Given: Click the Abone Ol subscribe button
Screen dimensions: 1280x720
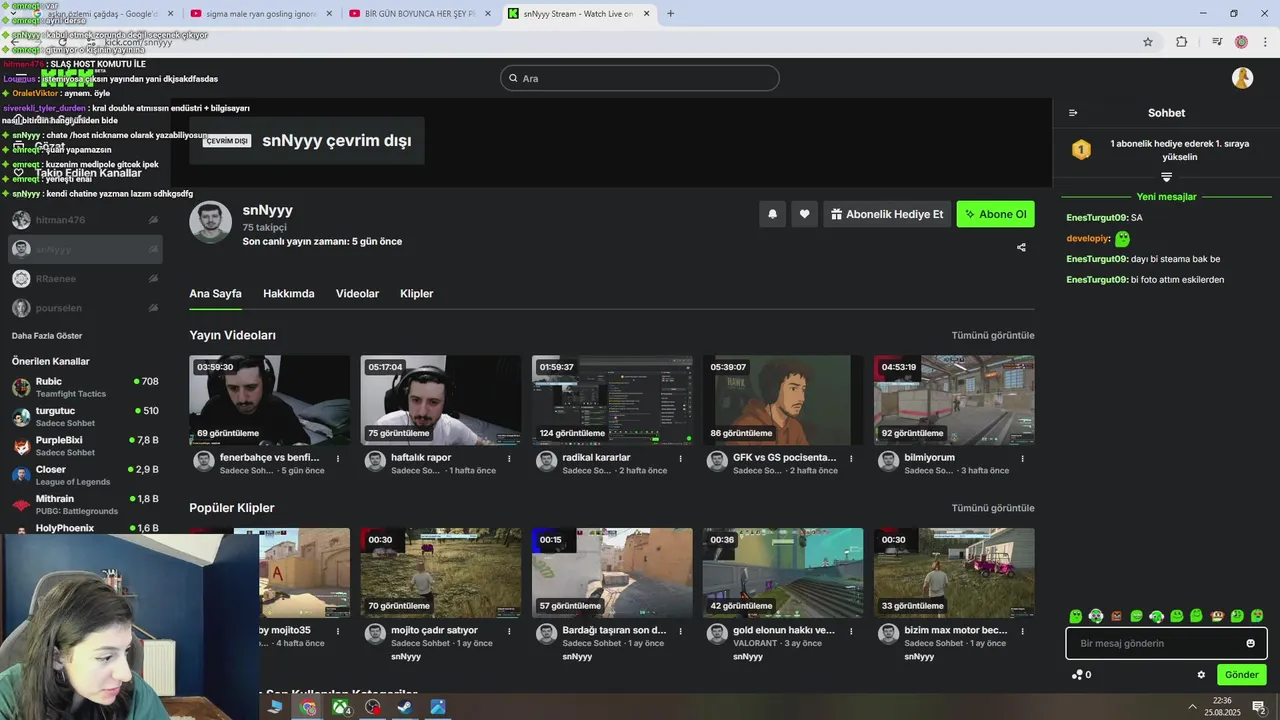Looking at the screenshot, I should [x=995, y=214].
